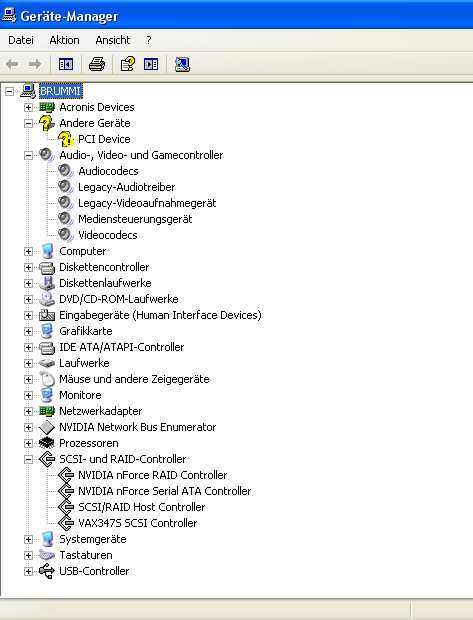Expand the Netzwerkadapter category
Viewport: 473px width, 620px height.
click(x=28, y=411)
